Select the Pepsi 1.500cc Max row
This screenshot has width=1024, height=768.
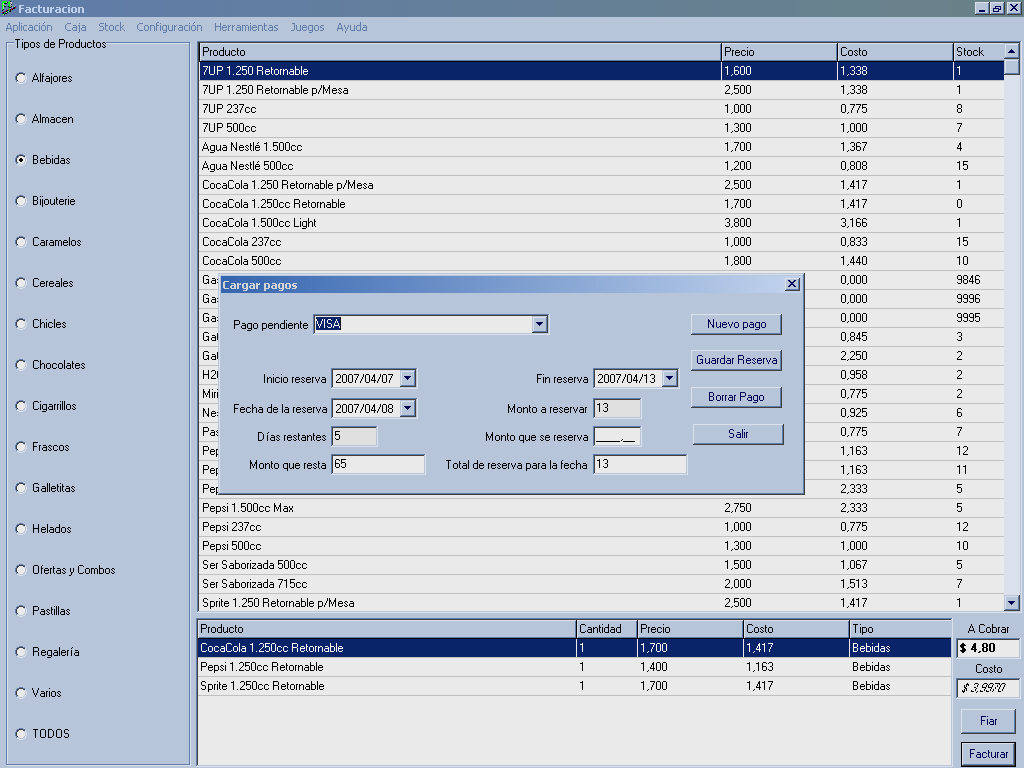[x=601, y=507]
